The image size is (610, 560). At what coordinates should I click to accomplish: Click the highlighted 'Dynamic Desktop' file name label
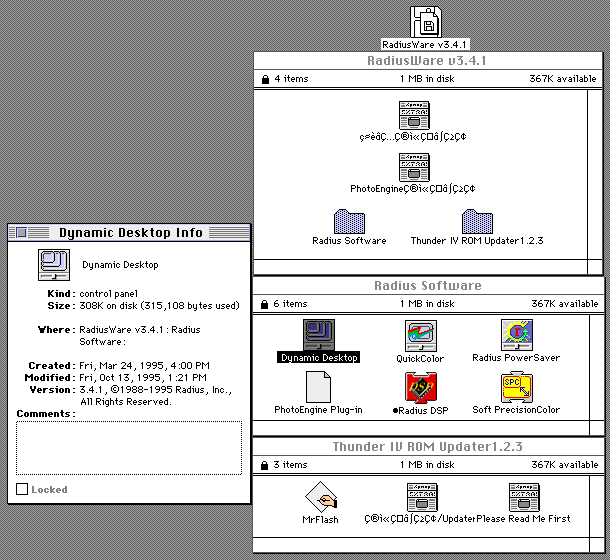pyautogui.click(x=319, y=358)
